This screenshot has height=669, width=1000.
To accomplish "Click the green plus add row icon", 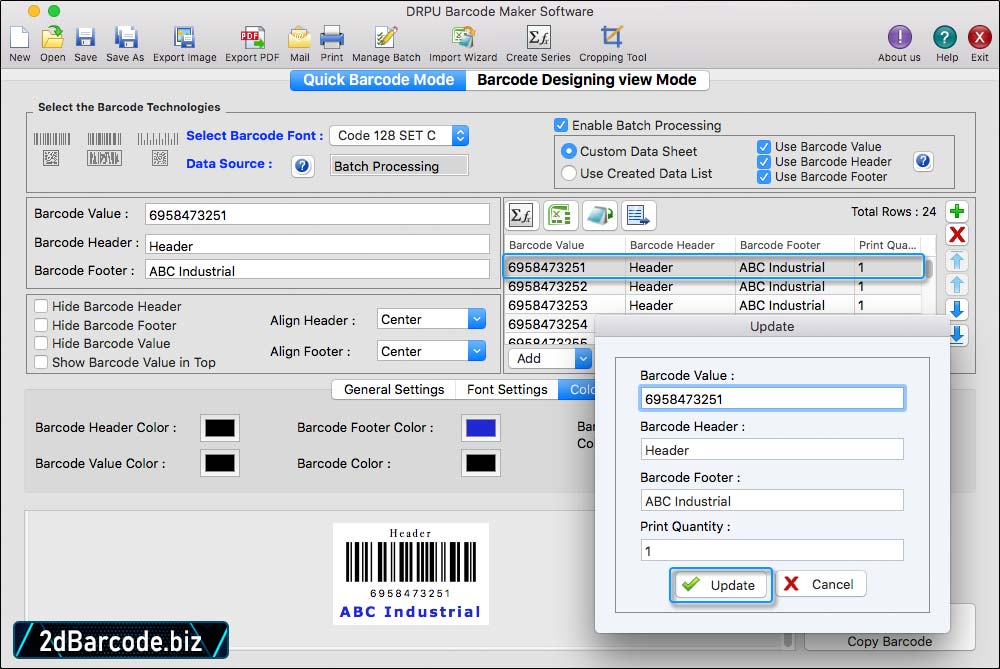I will click(957, 211).
